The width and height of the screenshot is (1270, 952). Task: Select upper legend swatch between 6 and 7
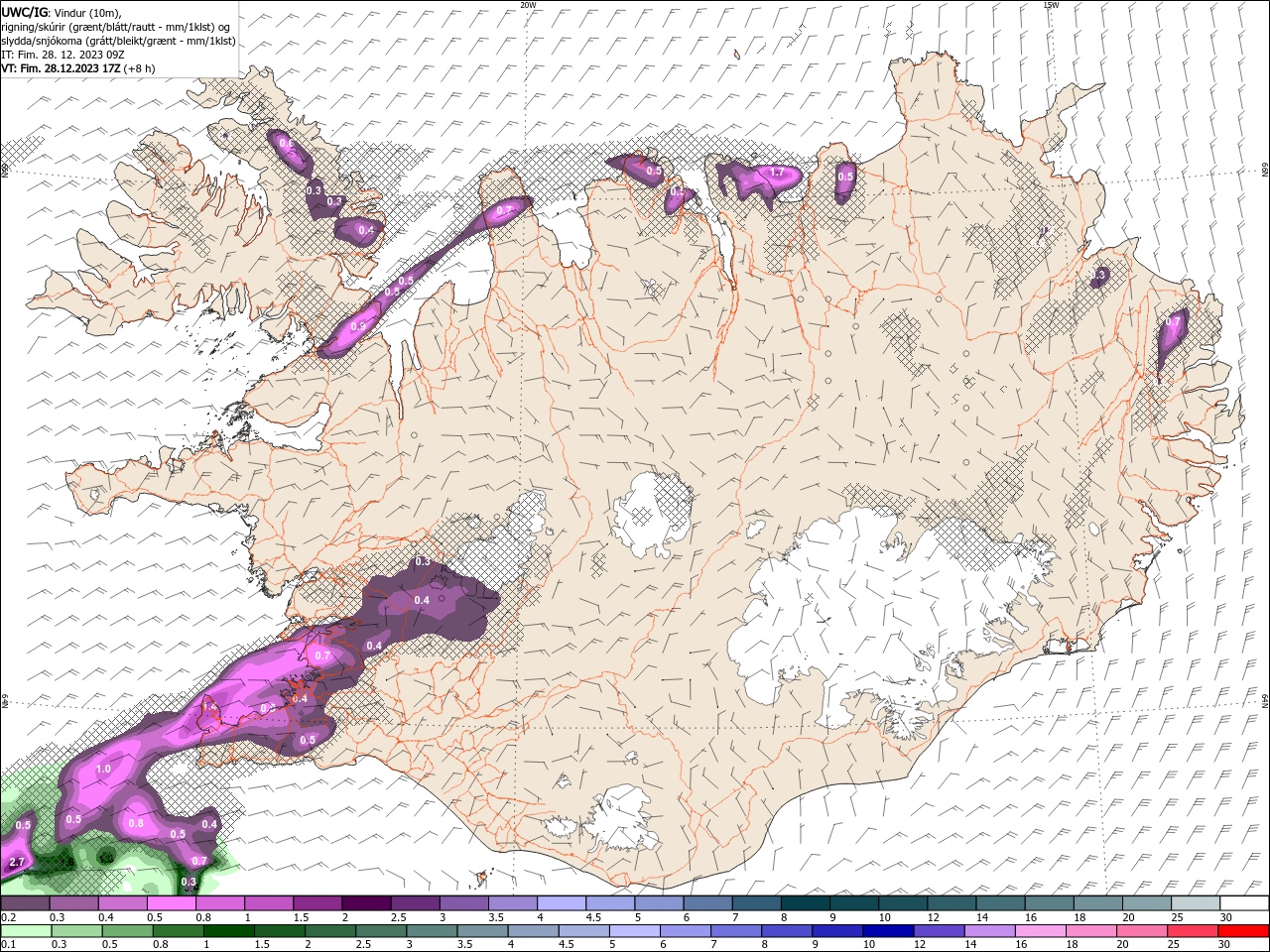[x=707, y=903]
